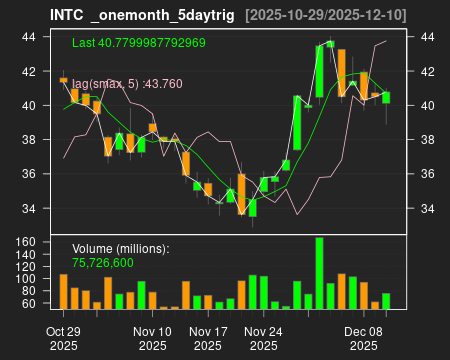450x360 pixels.
Task: Click the green candlestick spanning 40.5 to 43.5
Action: [x=319, y=72]
